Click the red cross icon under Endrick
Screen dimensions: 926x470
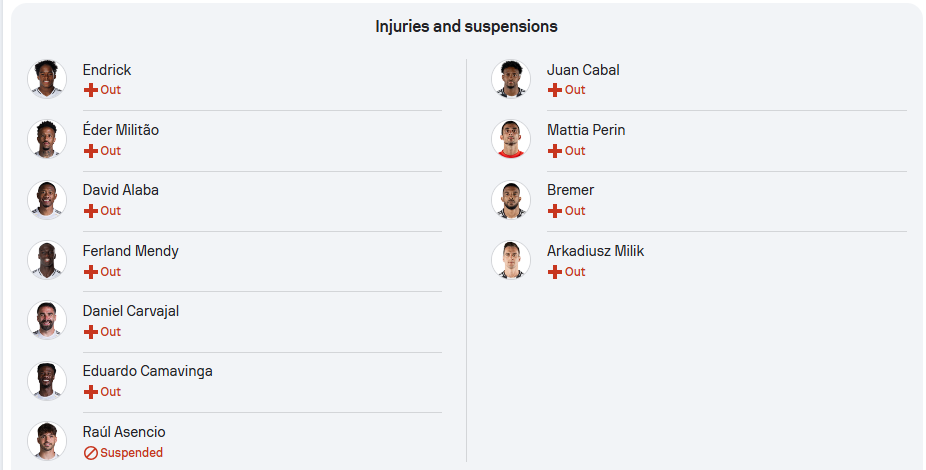point(90,90)
